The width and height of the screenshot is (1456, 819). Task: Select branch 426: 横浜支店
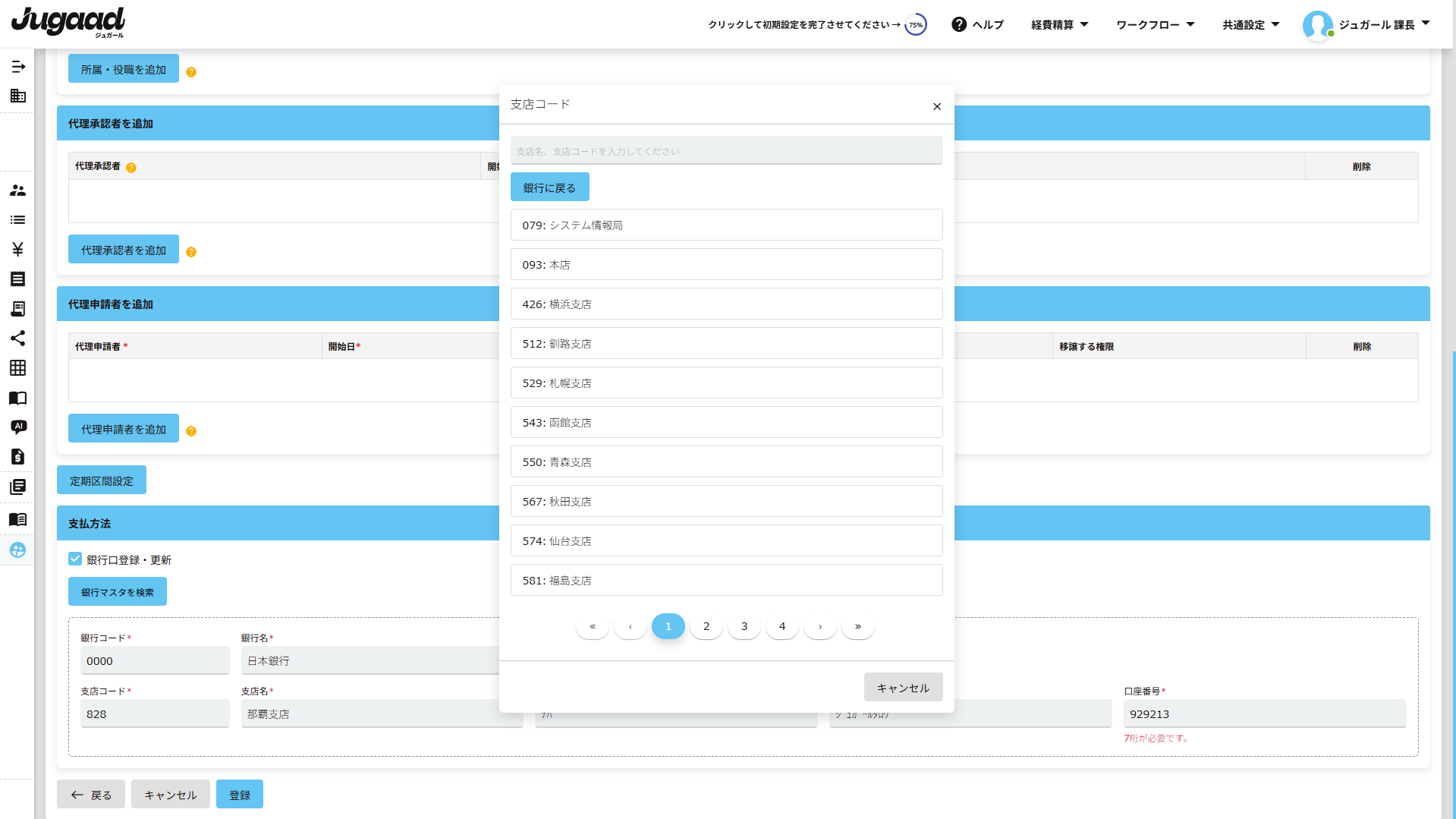(x=726, y=304)
